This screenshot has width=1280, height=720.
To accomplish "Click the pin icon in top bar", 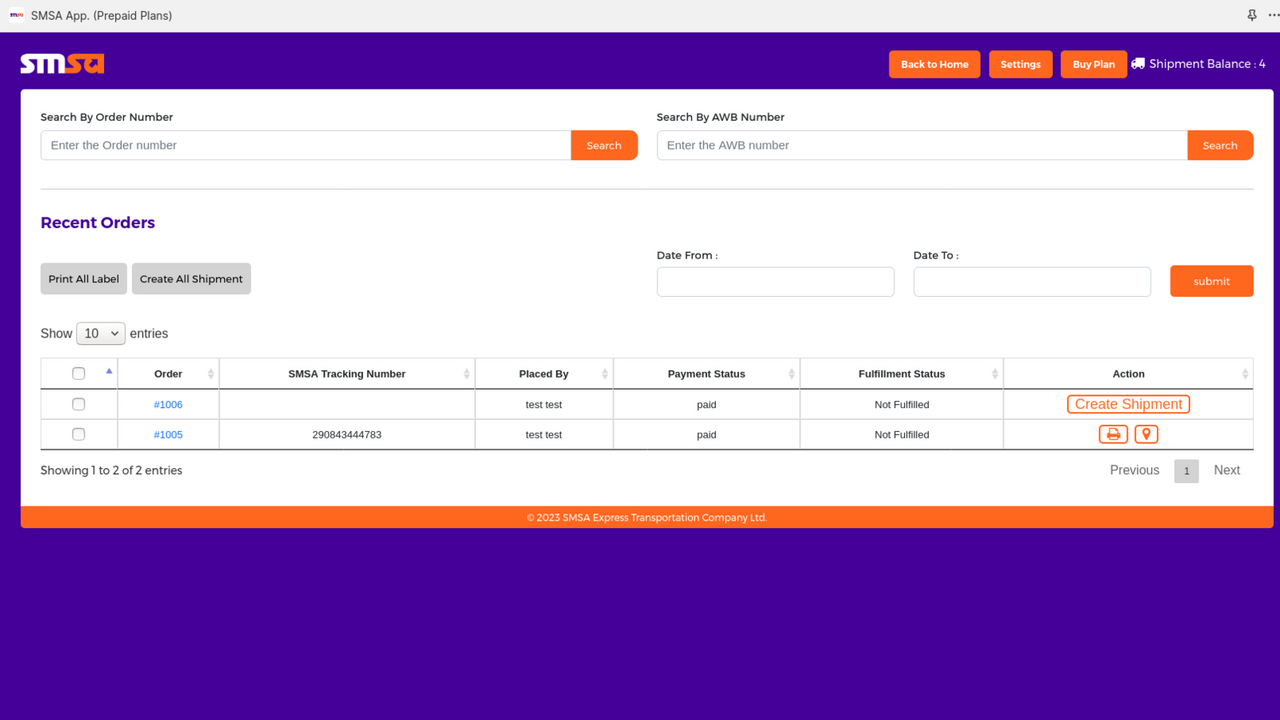I will (1252, 15).
